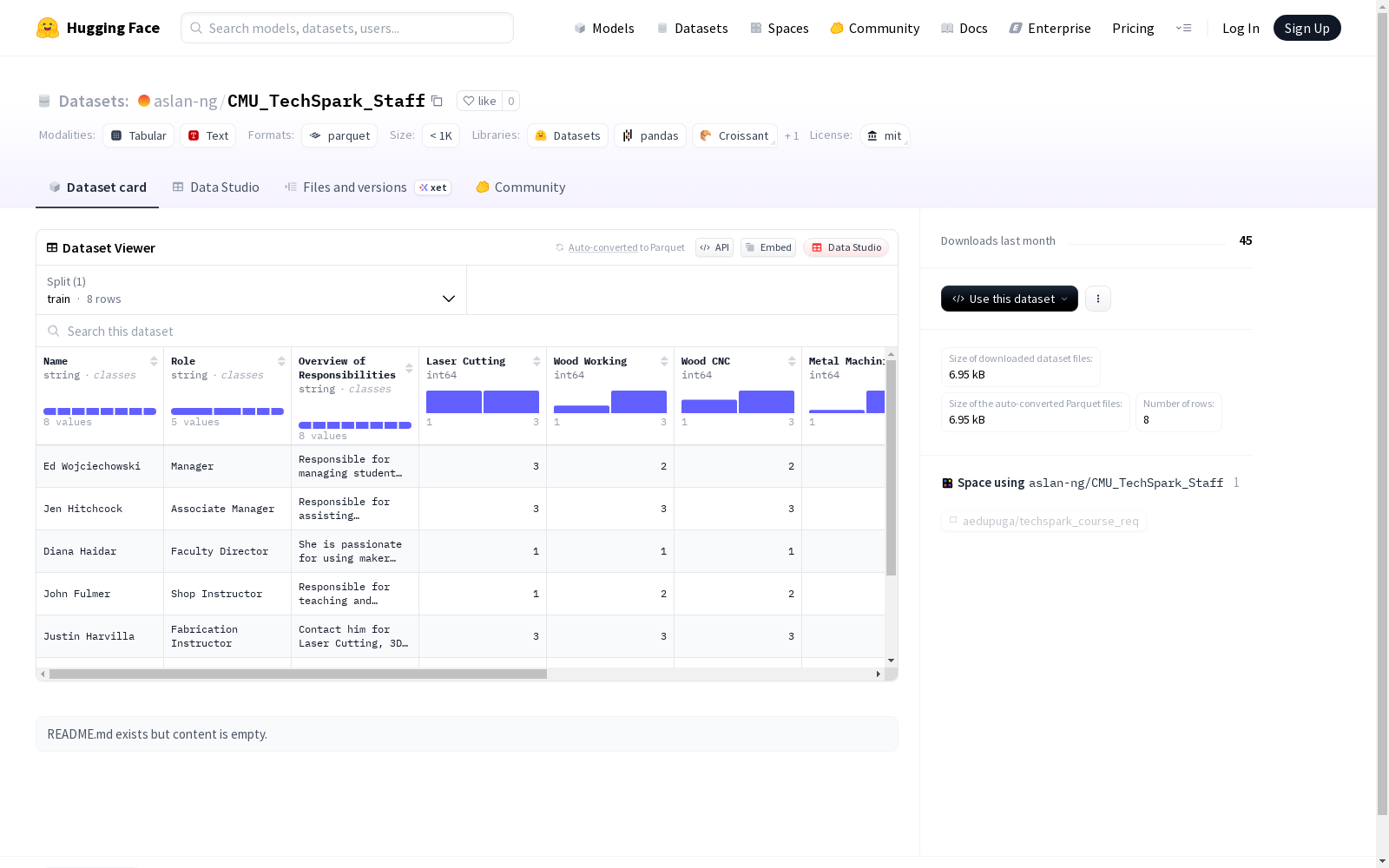This screenshot has width=1389, height=868.
Task: Open the more options kebab menu icon
Action: tap(1098, 299)
